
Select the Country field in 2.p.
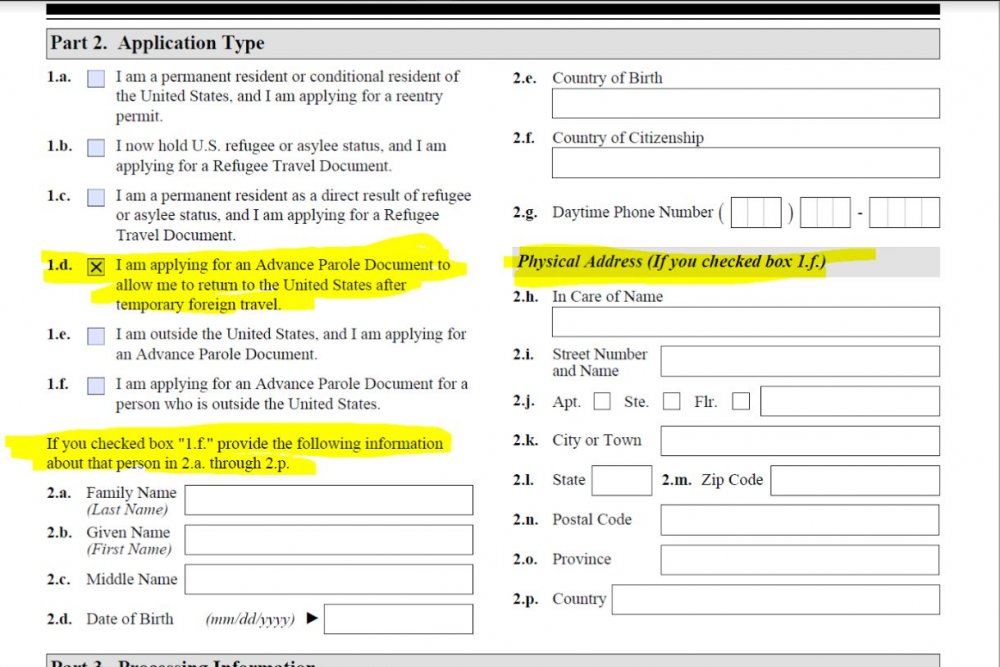pyautogui.click(x=776, y=599)
